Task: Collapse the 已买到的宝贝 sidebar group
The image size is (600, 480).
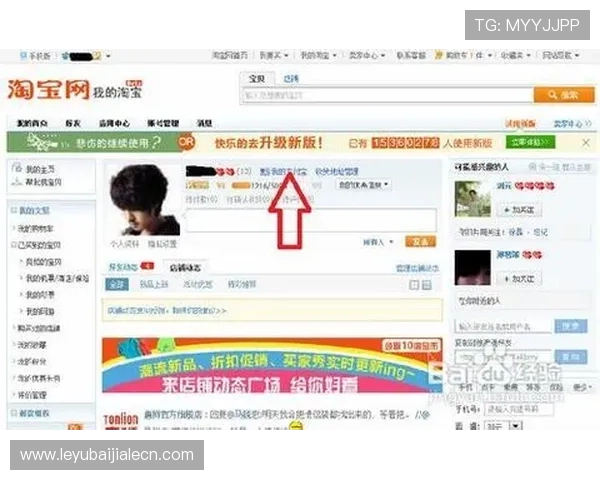Action: (x=14, y=245)
